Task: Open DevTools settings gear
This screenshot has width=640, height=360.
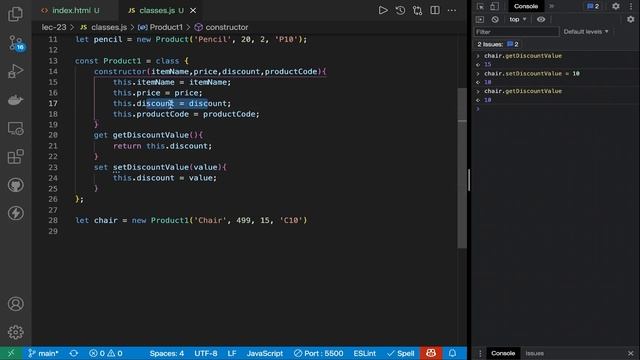Action: point(616,7)
